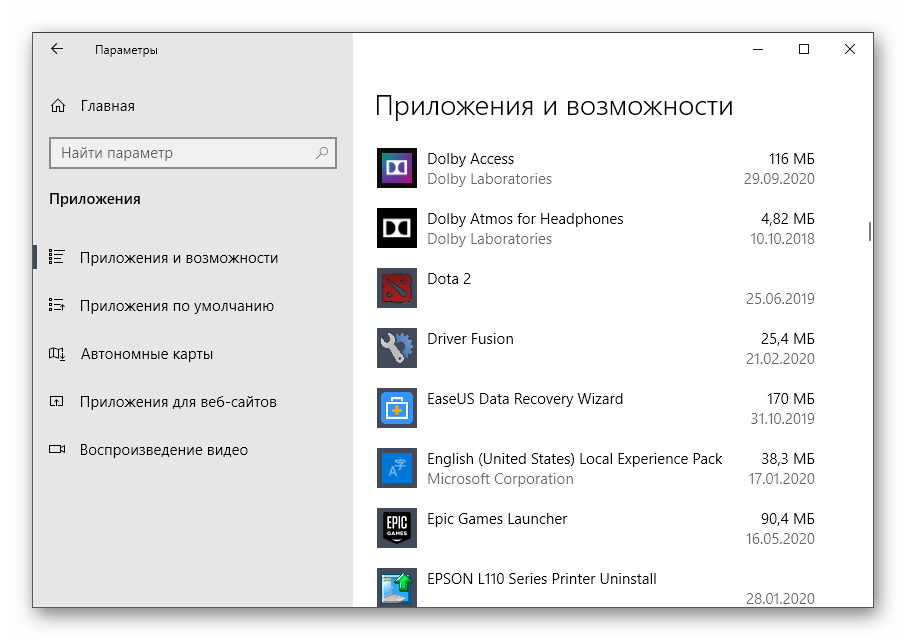Go to Главная home page
Viewport: 906px width, 640px height.
[107, 106]
